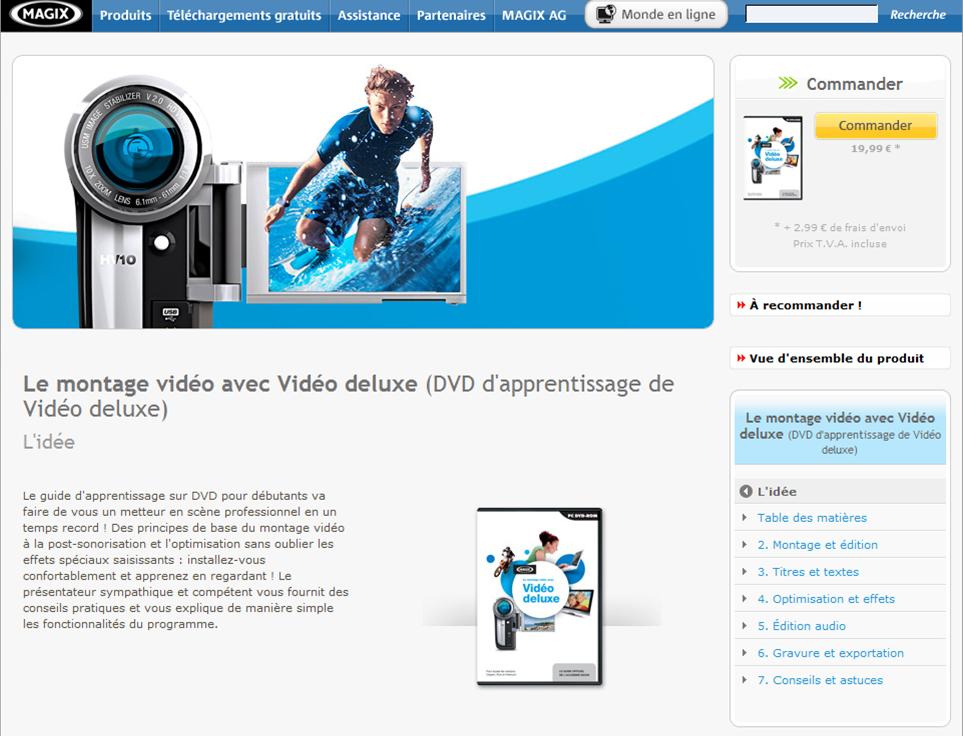
Task: Click red arrow icon beside À recommander
Action: (x=741, y=305)
